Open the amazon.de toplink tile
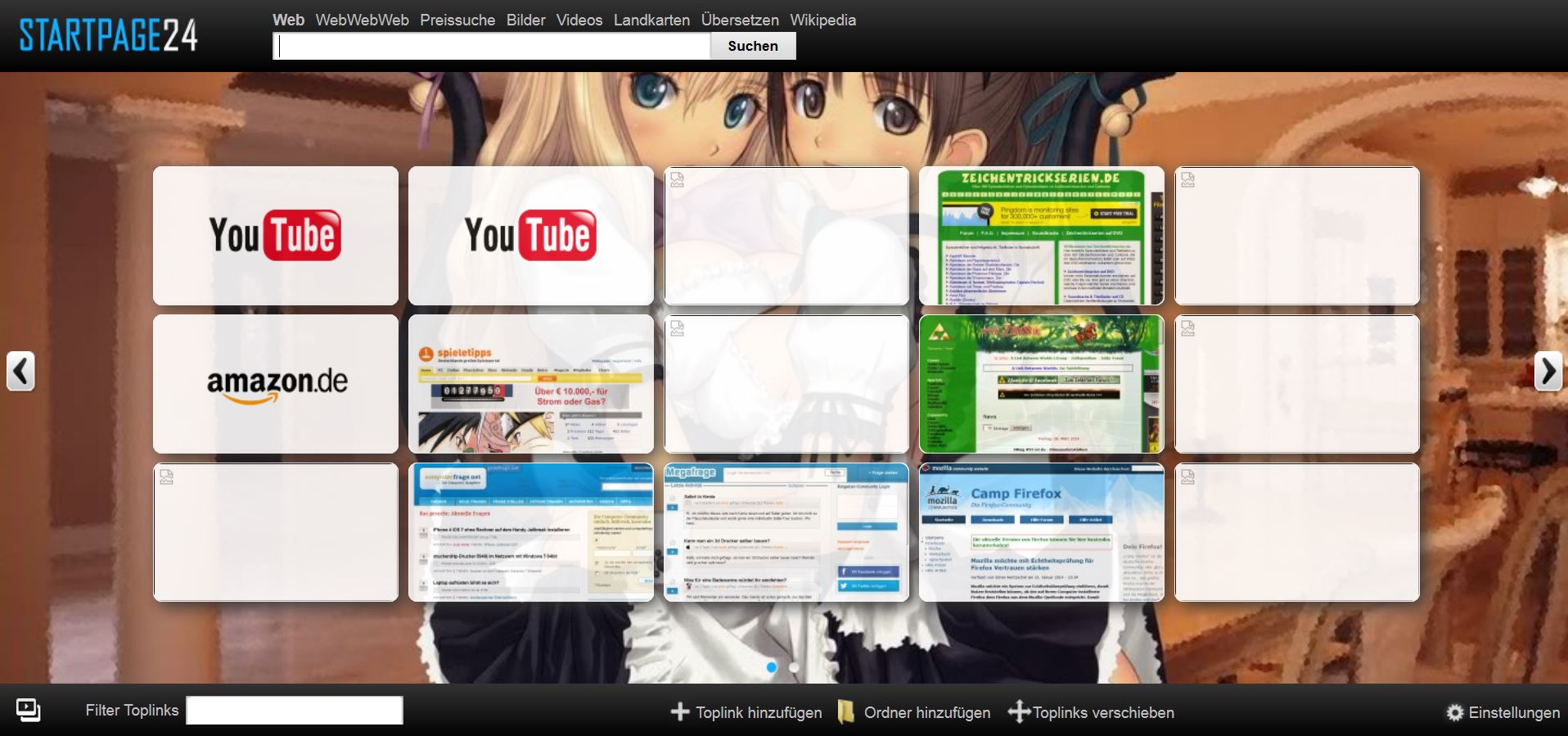 (x=276, y=384)
